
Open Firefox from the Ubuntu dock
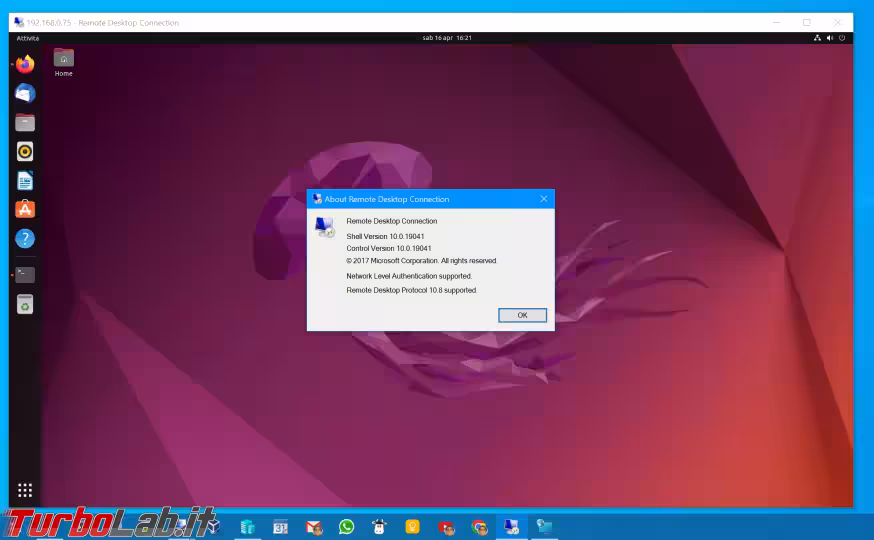point(25,64)
